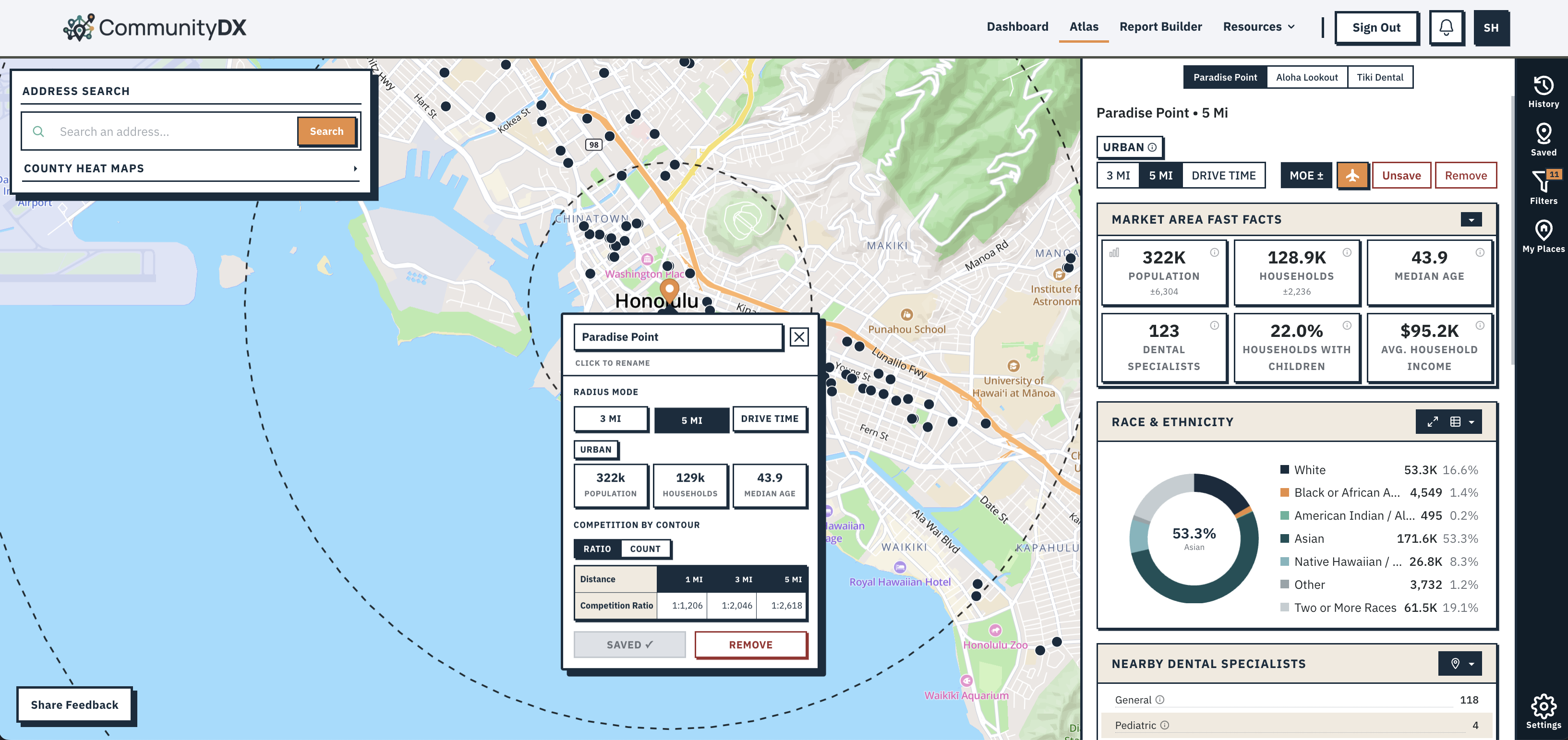This screenshot has width=1568, height=740.
Task: Open Race & Ethnicity options dropdown
Action: (1472, 422)
